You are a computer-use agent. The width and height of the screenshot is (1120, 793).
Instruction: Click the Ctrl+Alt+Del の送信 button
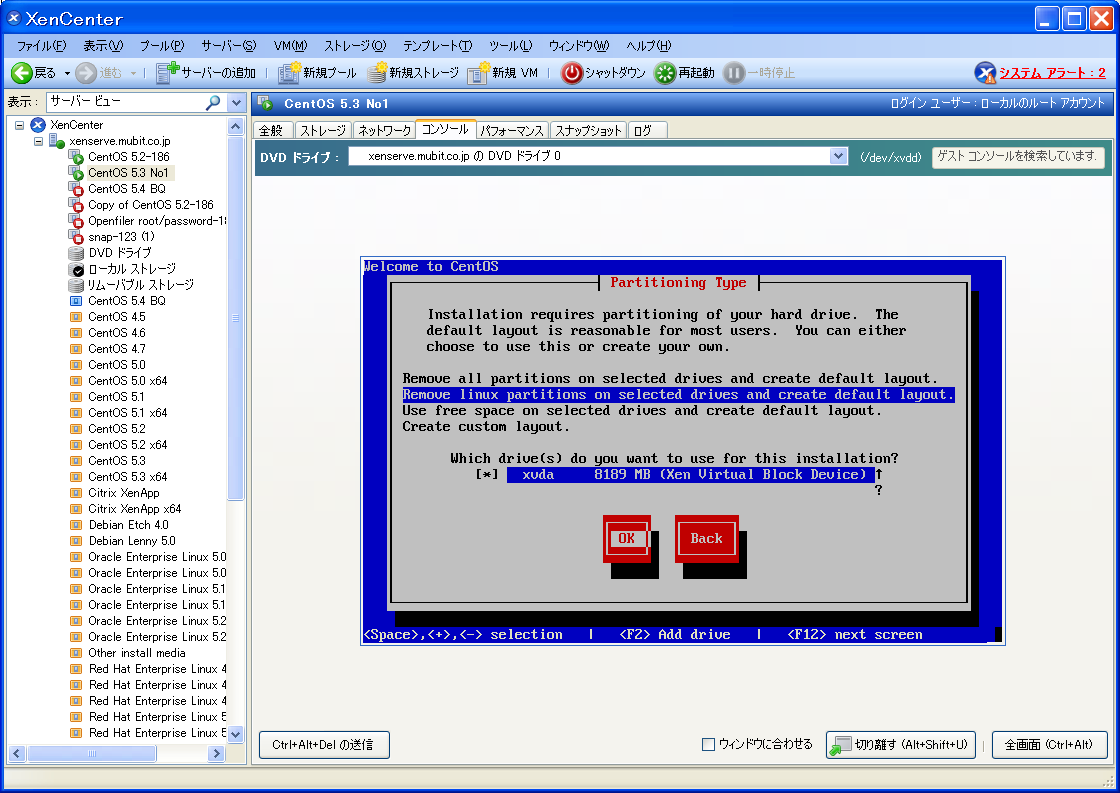[x=324, y=744]
